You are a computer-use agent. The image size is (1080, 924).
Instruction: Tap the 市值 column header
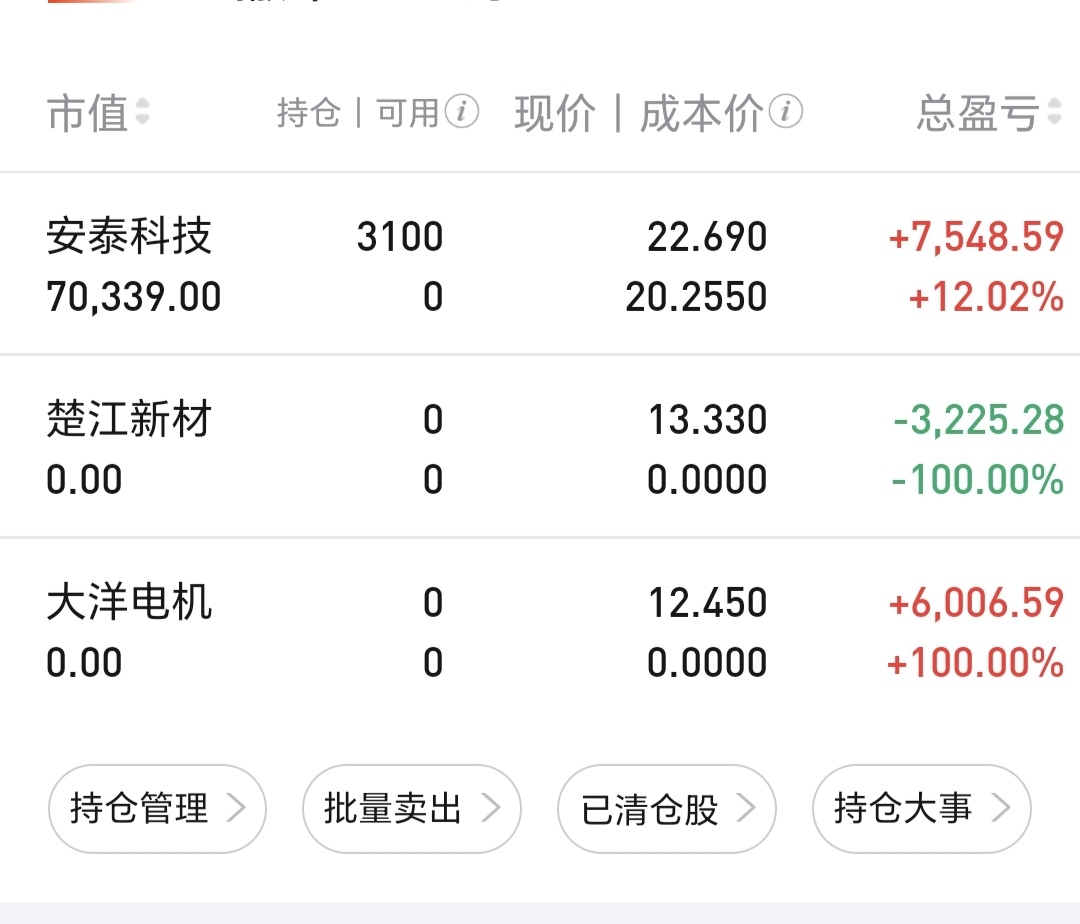[x=88, y=114]
